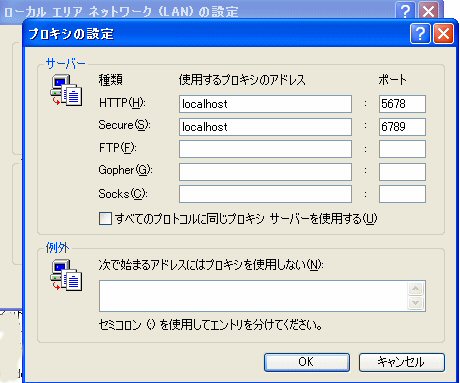Click the キャンセル button

pyautogui.click(x=402, y=362)
